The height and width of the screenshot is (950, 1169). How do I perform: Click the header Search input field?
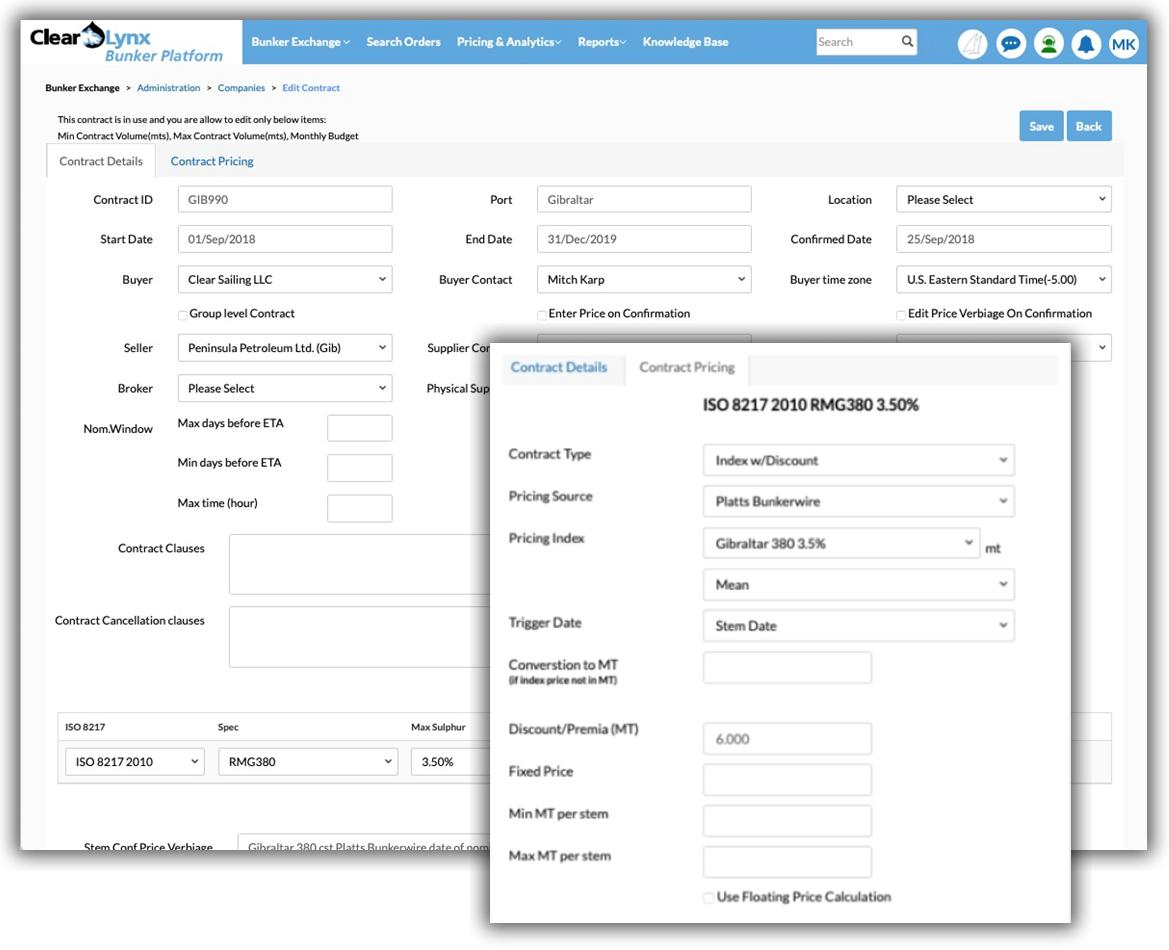pyautogui.click(x=857, y=42)
